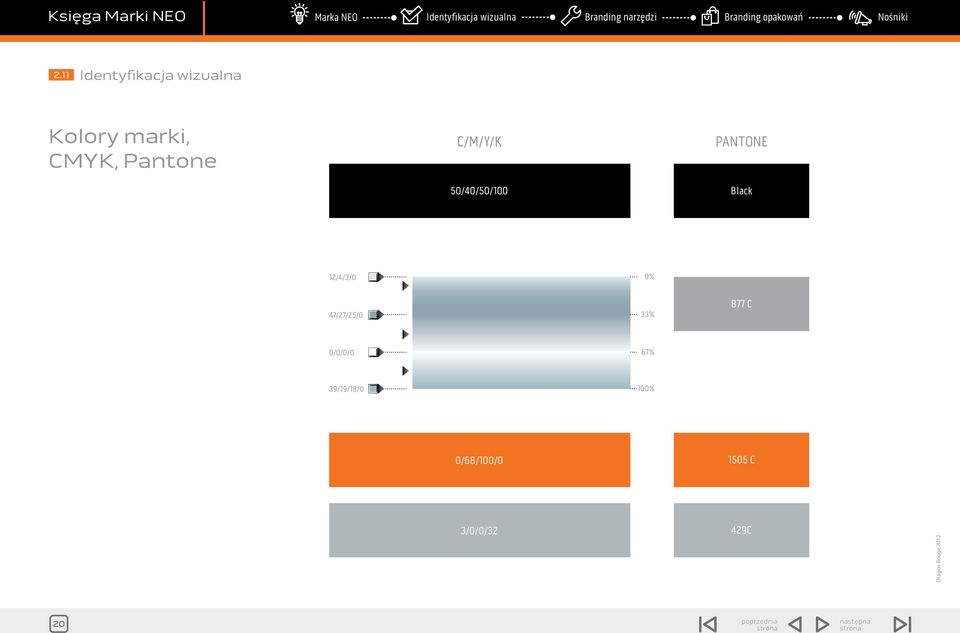Screen dimensions: 960x633
Task: Click the 33% gradient position label
Action: click(x=647, y=314)
